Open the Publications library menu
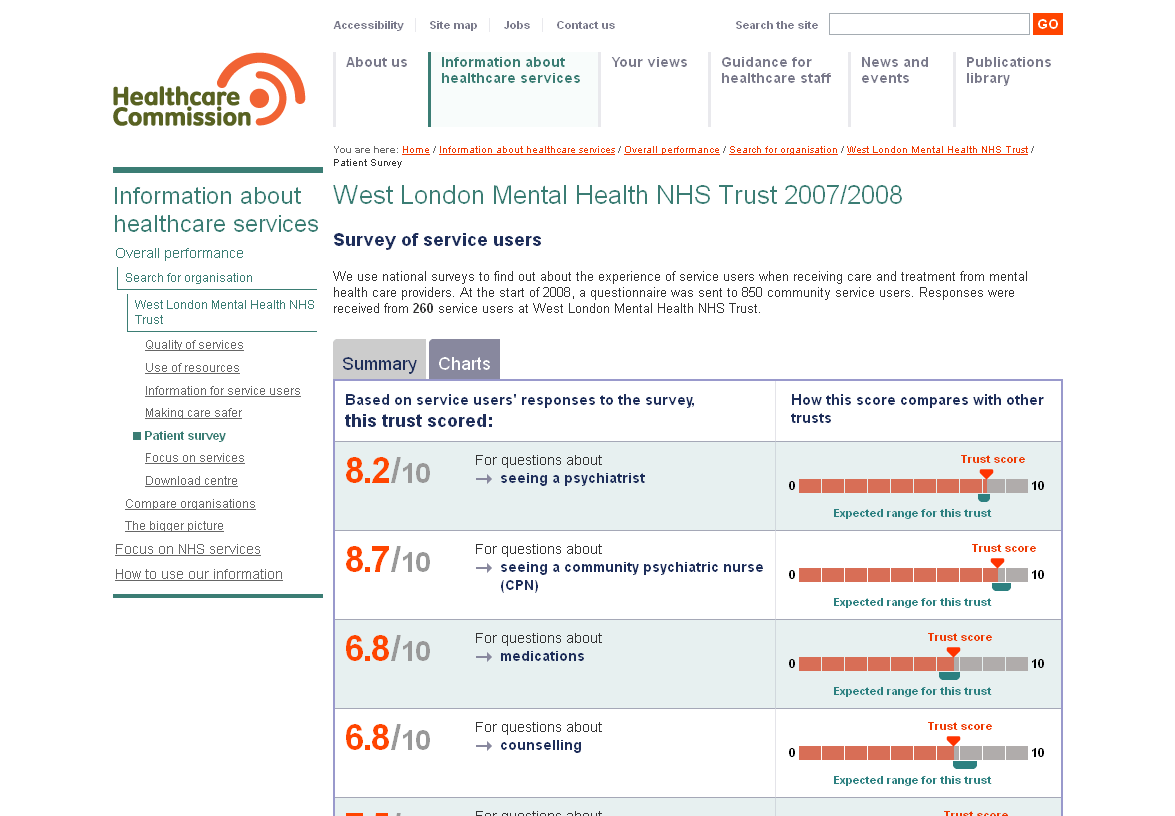The width and height of the screenshot is (1175, 816). pyautogui.click(x=1007, y=70)
